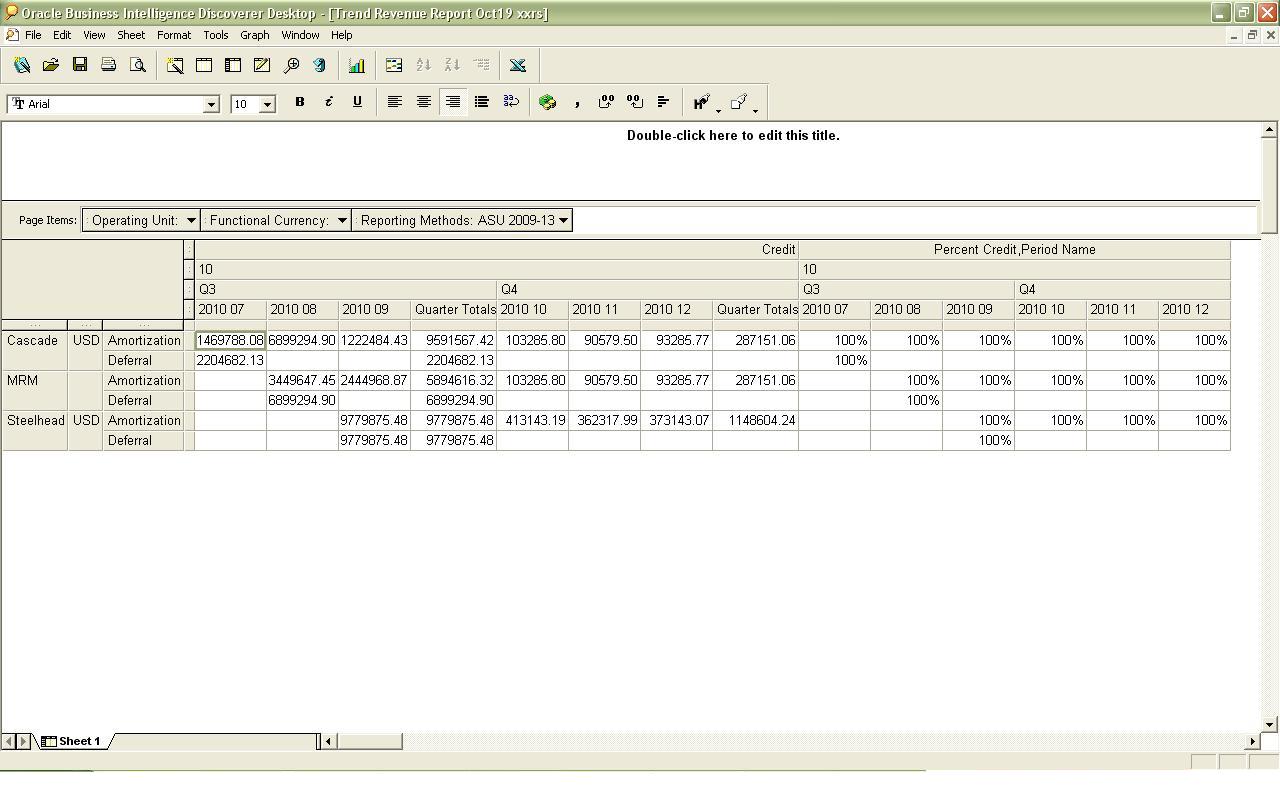Viewport: 1280px width, 800px height.
Task: Click the Refresh sheet icon
Action: pos(320,65)
